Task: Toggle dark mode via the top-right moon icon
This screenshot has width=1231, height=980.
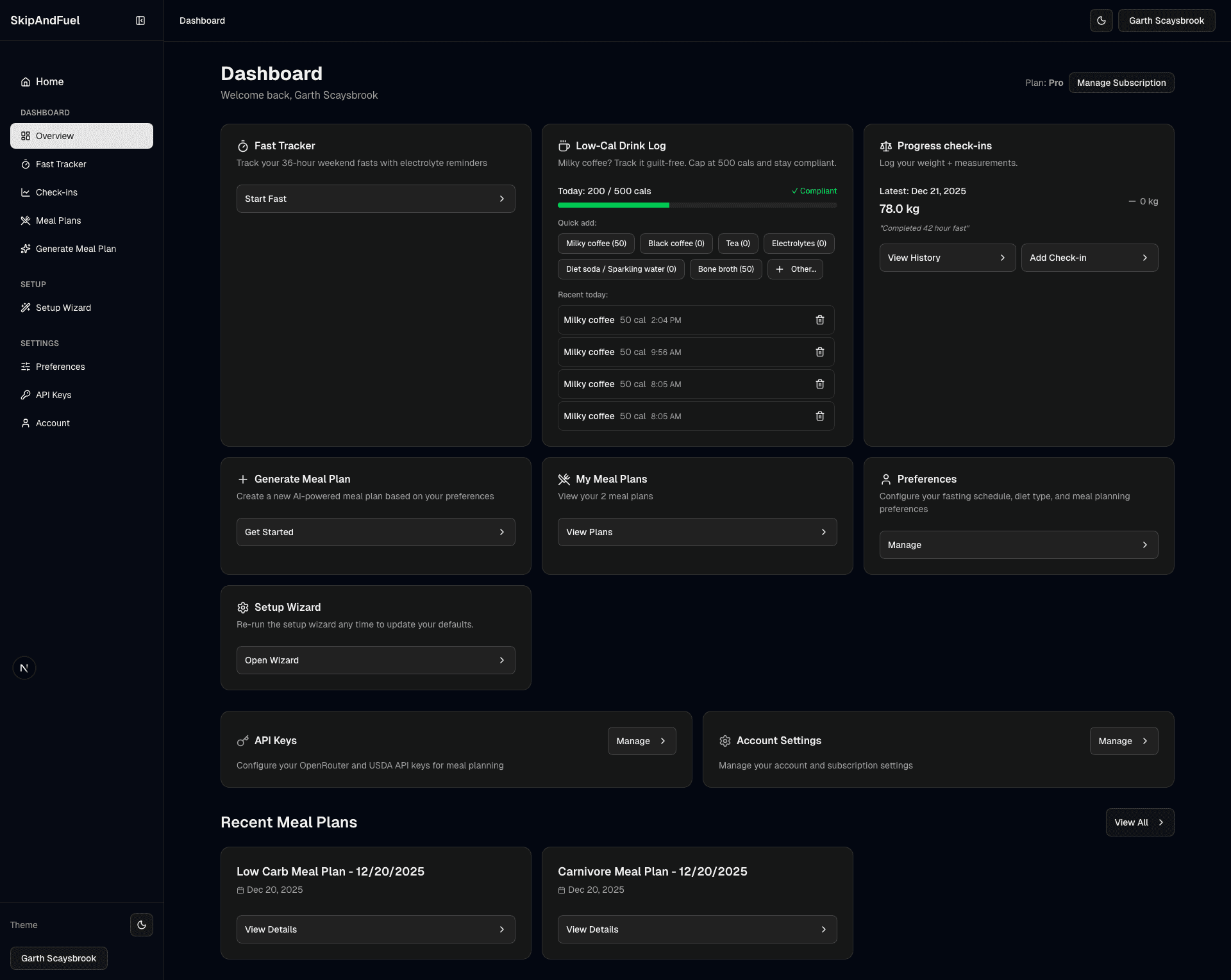Action: pos(1101,20)
